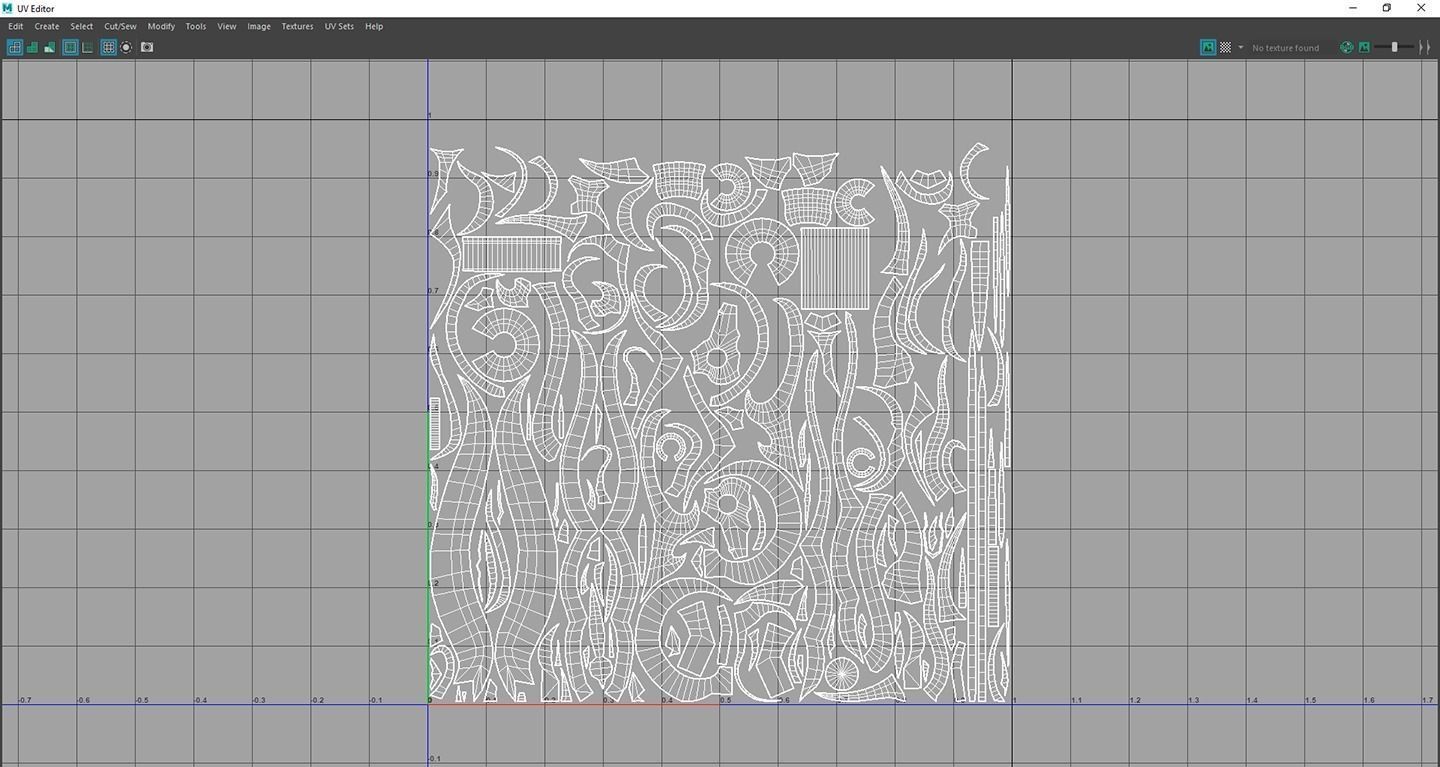Expand the toolbar overflow arrows

point(1425,47)
